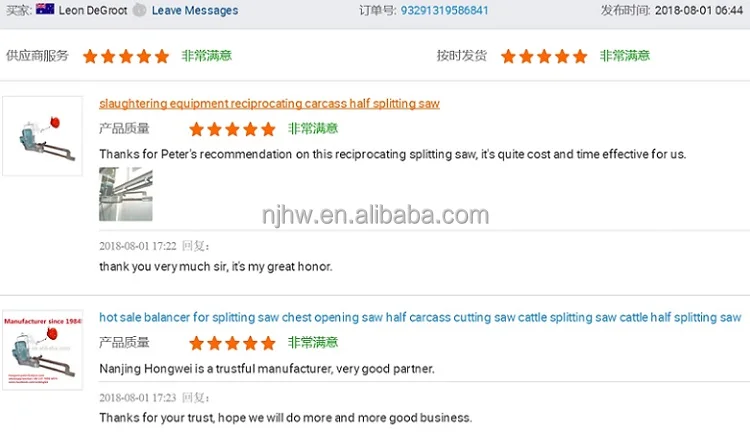This screenshot has width=750, height=432.
Task: Click the first product thumbnail of the splitting saw
Action: point(43,136)
